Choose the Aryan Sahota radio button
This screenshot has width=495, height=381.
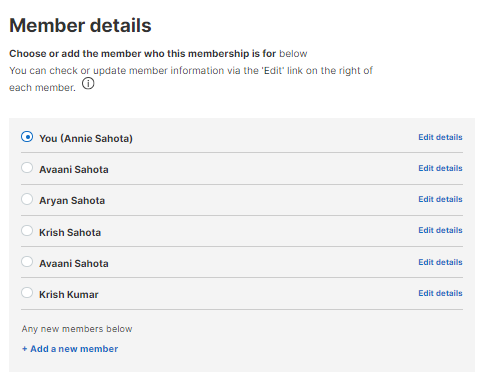coord(27,199)
